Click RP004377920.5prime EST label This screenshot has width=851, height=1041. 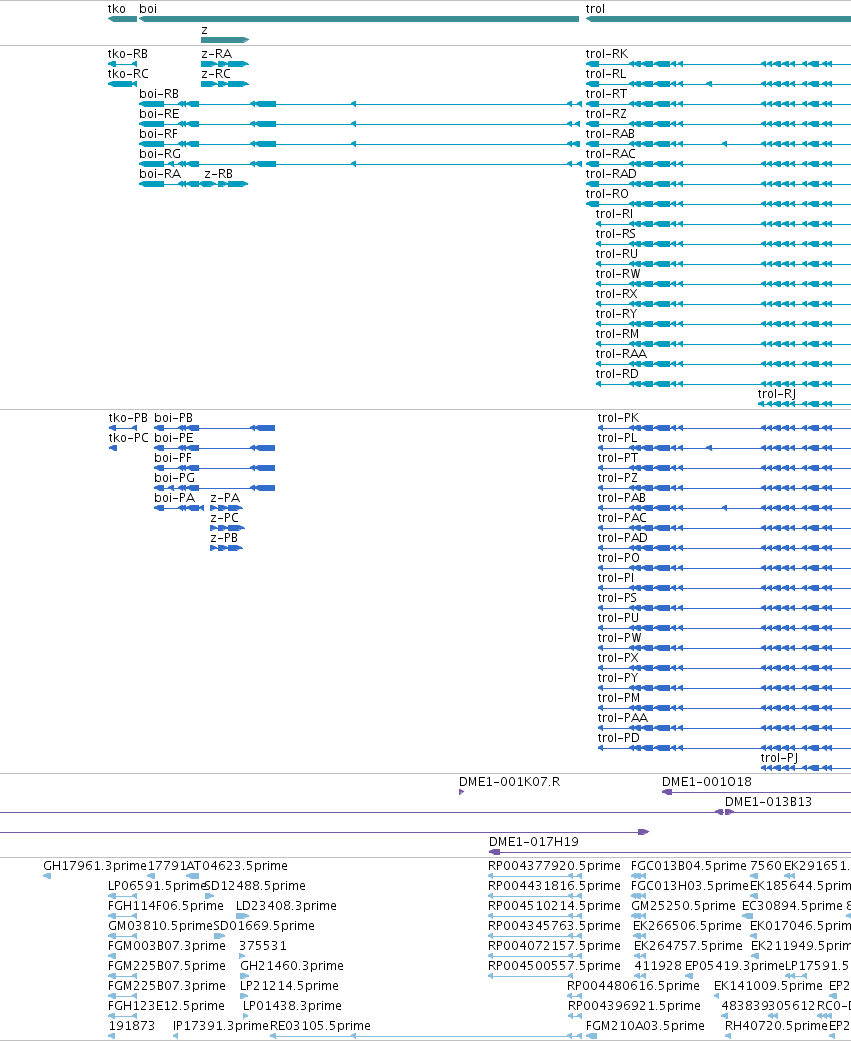click(x=554, y=866)
